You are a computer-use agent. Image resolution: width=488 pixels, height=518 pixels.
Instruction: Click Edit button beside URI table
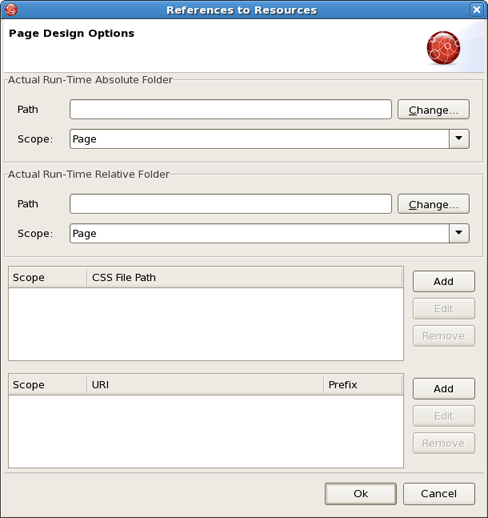click(x=444, y=416)
